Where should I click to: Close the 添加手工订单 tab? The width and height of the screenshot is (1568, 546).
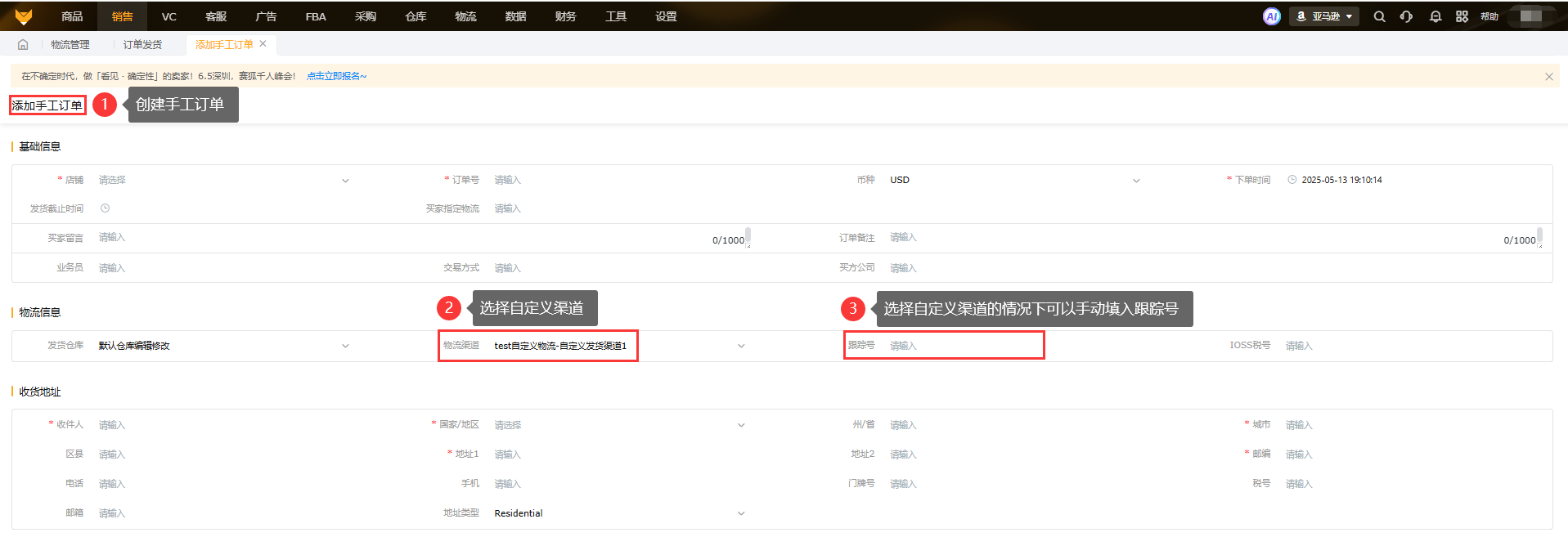[263, 44]
